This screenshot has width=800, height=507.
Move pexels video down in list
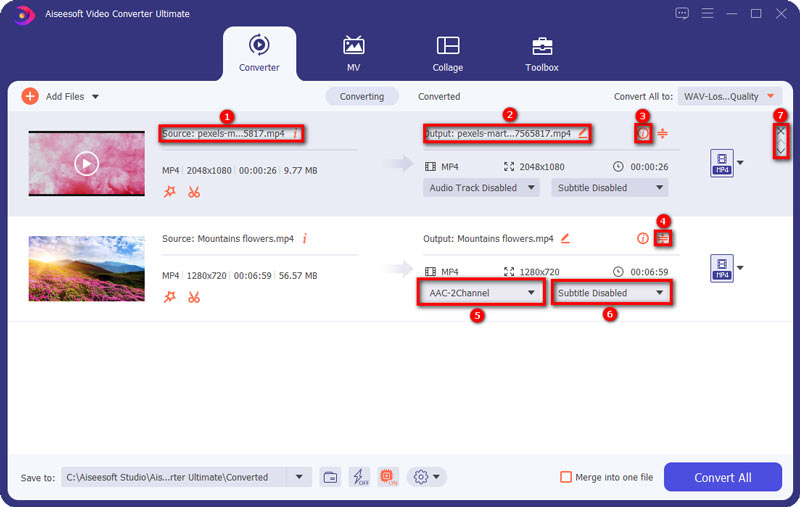tap(781, 151)
